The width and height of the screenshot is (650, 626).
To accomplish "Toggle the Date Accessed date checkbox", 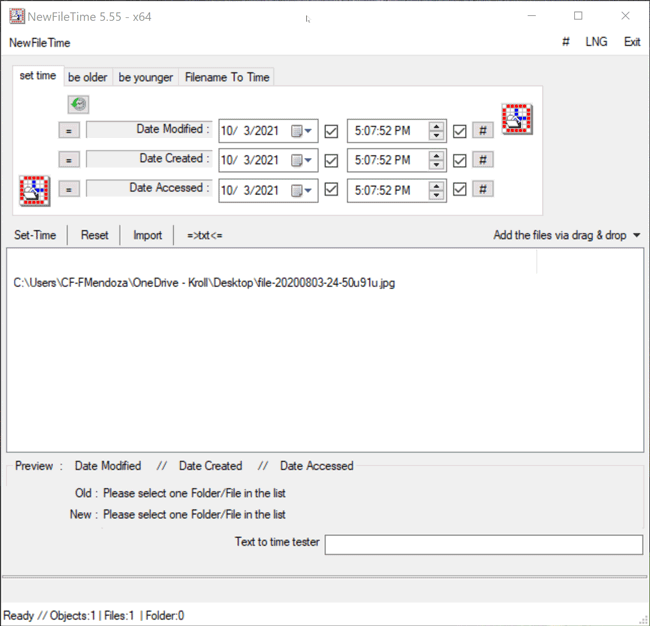I will coord(331,189).
